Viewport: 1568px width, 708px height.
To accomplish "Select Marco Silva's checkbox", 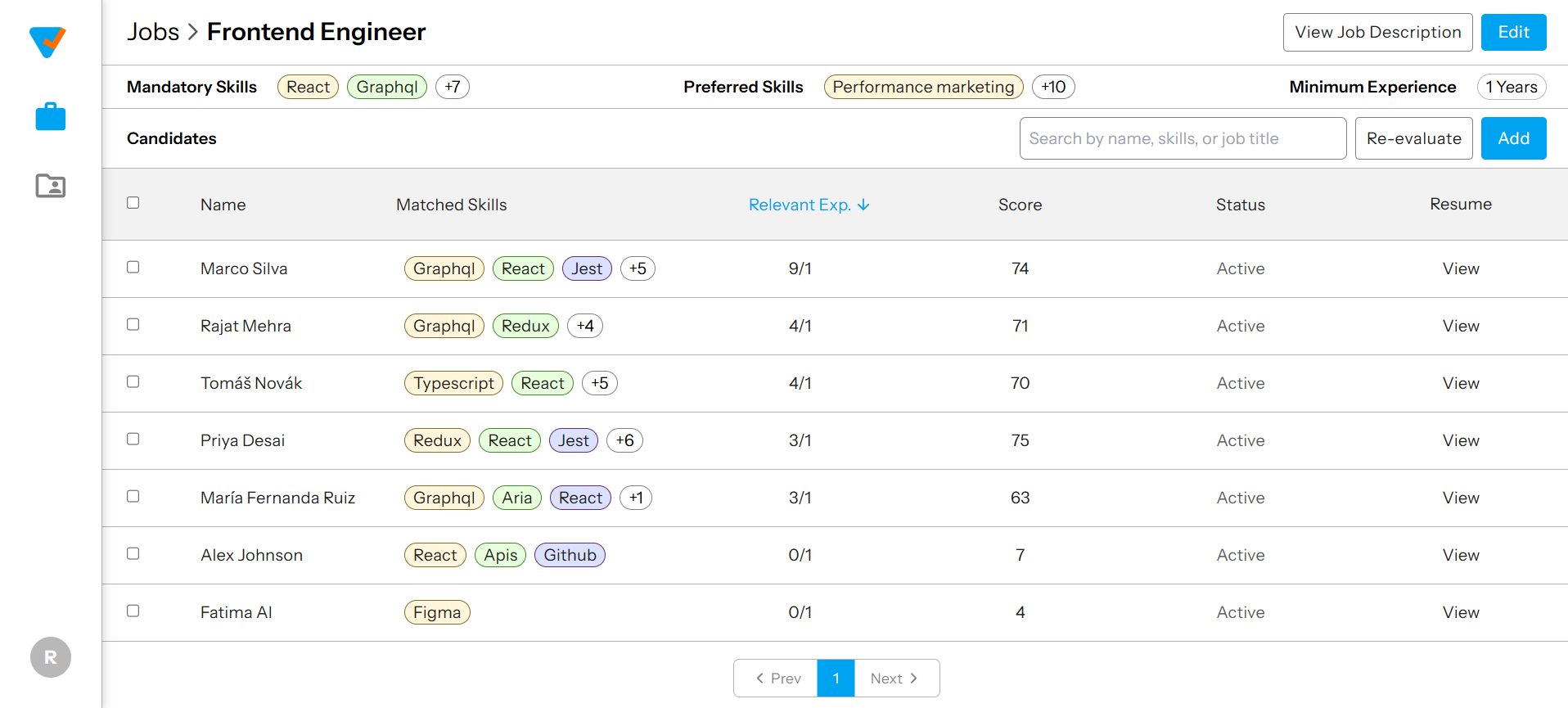I will coord(133,267).
